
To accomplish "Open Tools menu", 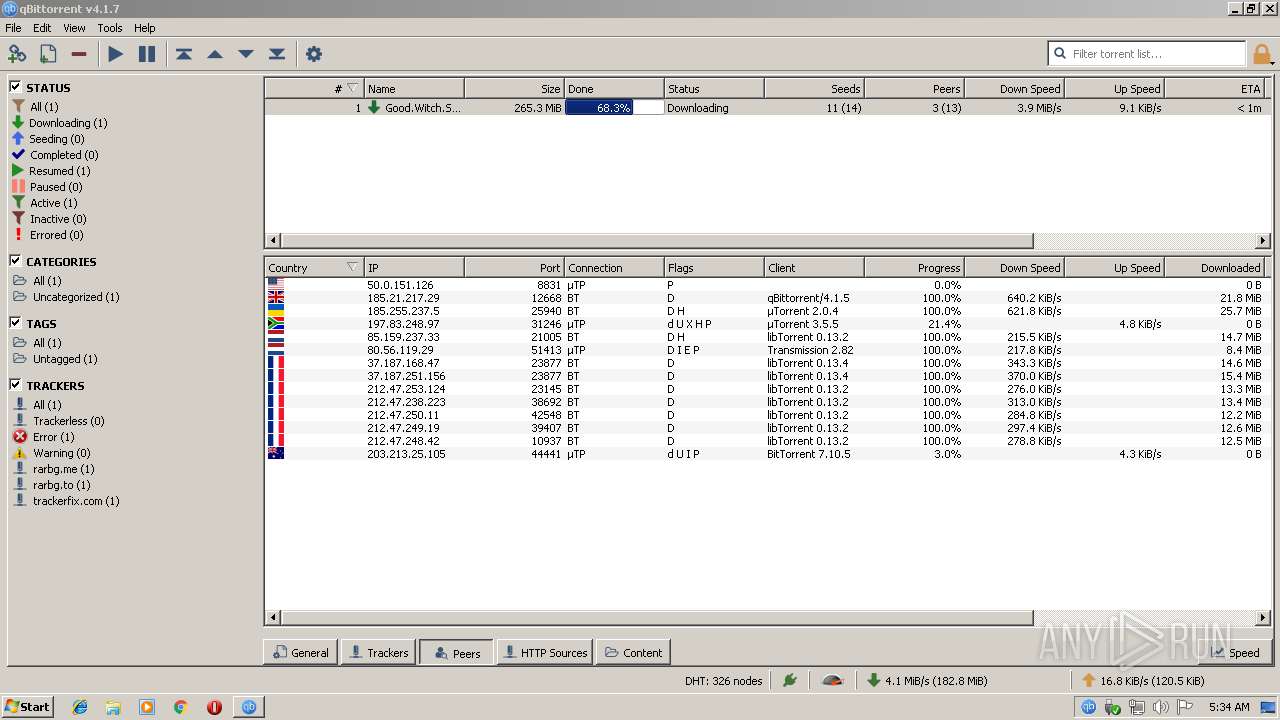I will 110,28.
